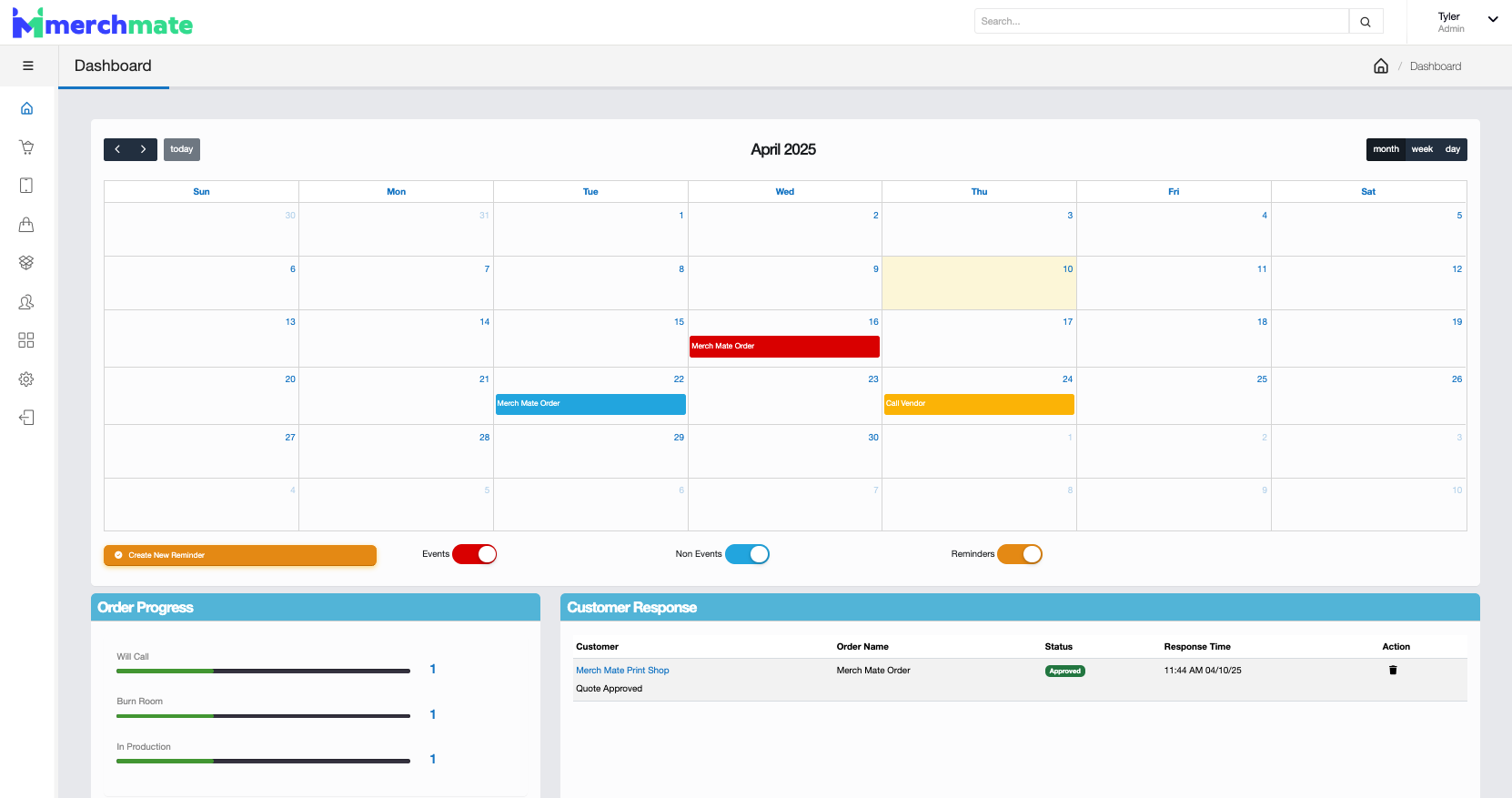The height and width of the screenshot is (798, 1512).
Task: Toggle the Non Events switch
Action: [x=747, y=554]
